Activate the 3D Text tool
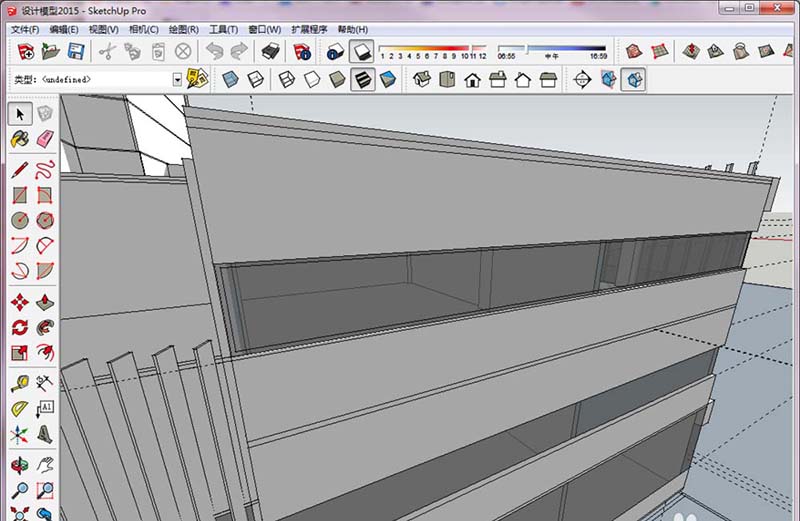 45,434
